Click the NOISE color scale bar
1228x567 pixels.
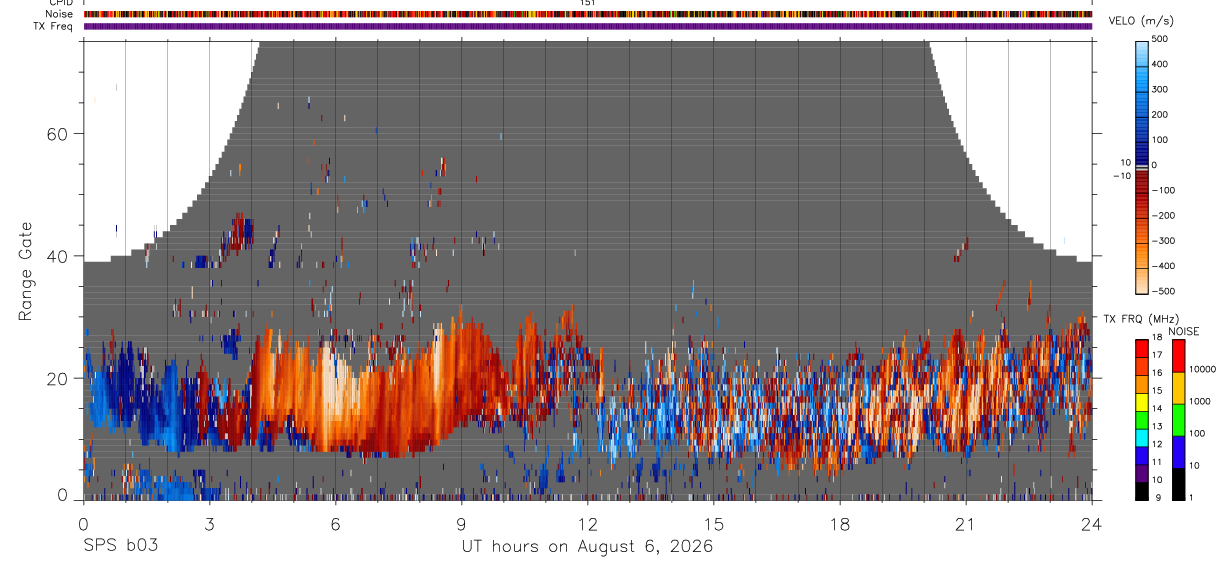point(1178,419)
